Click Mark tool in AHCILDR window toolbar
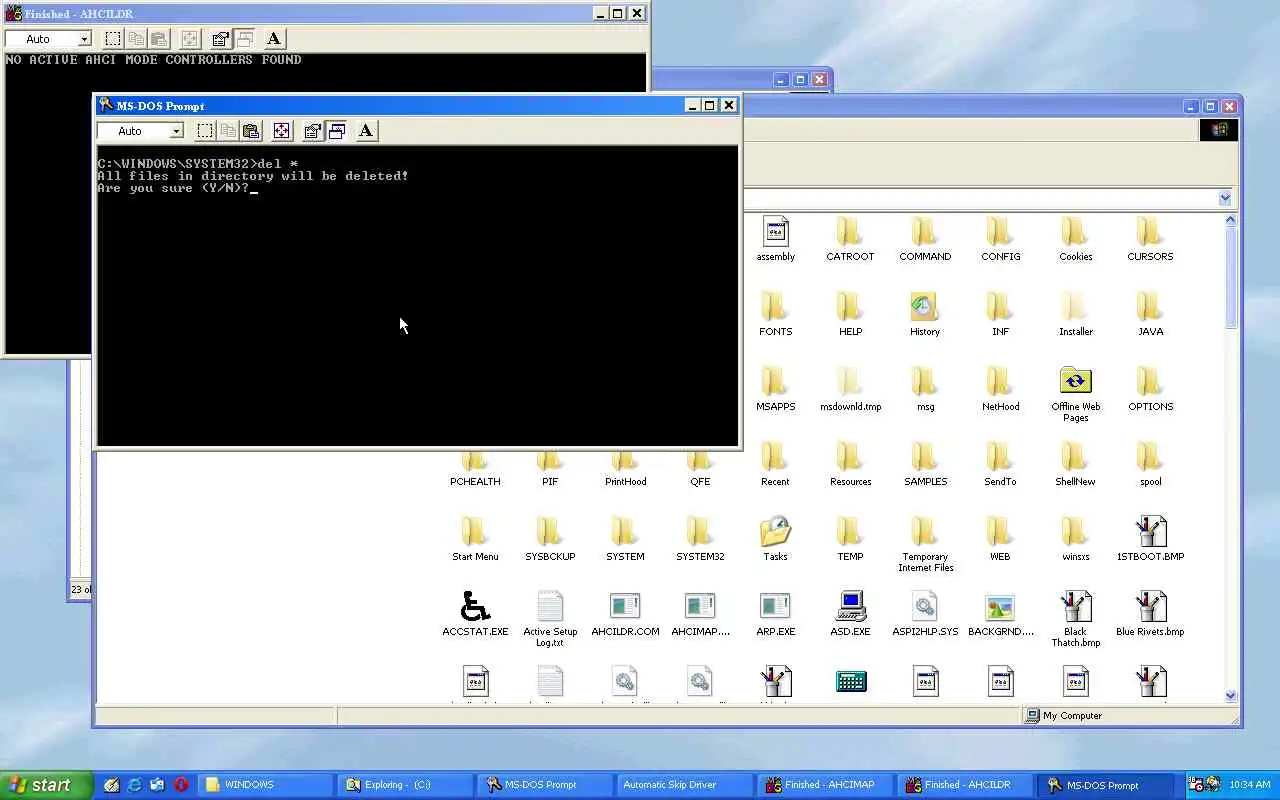1280x800 pixels. (x=113, y=39)
